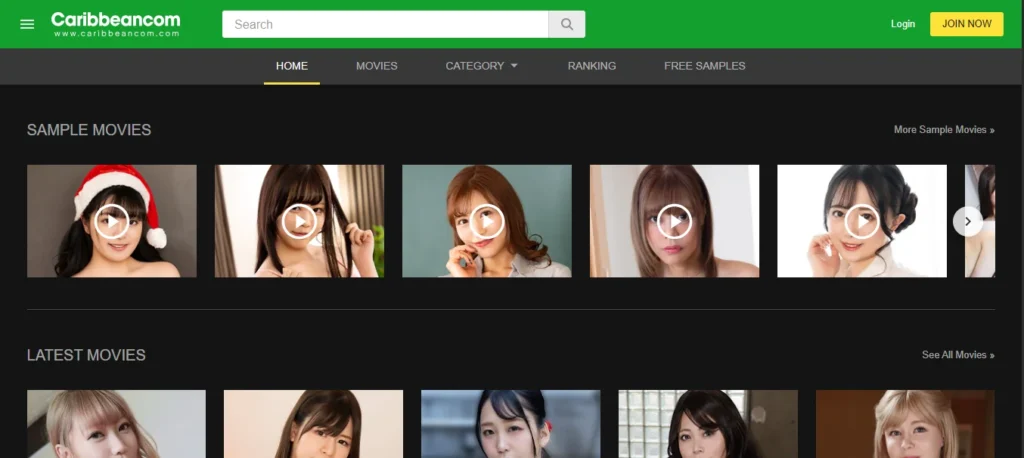The height and width of the screenshot is (458, 1024).
Task: Play the fourth sample movie in the row
Action: [x=674, y=221]
